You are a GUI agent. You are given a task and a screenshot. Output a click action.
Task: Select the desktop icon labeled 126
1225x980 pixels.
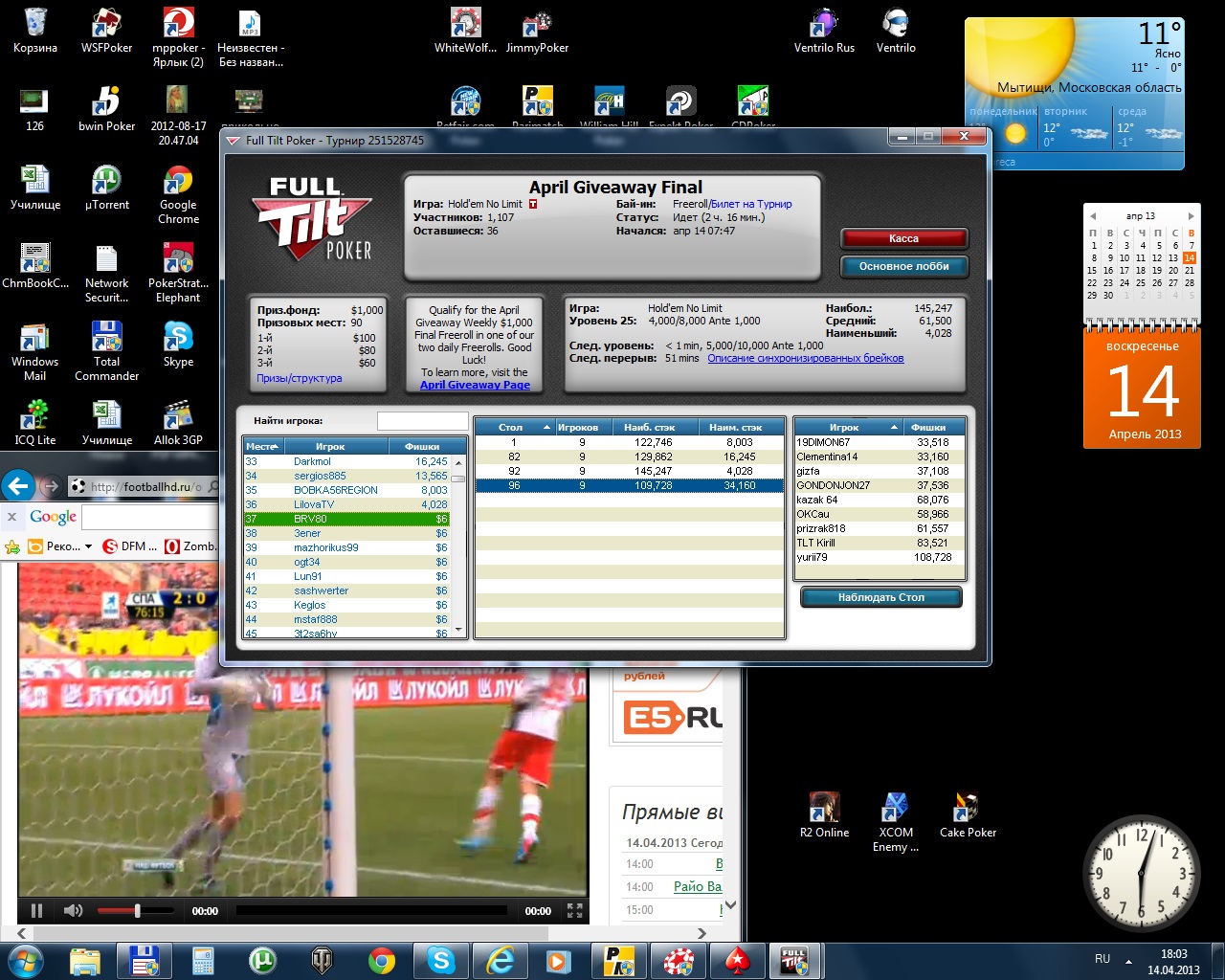(x=35, y=109)
